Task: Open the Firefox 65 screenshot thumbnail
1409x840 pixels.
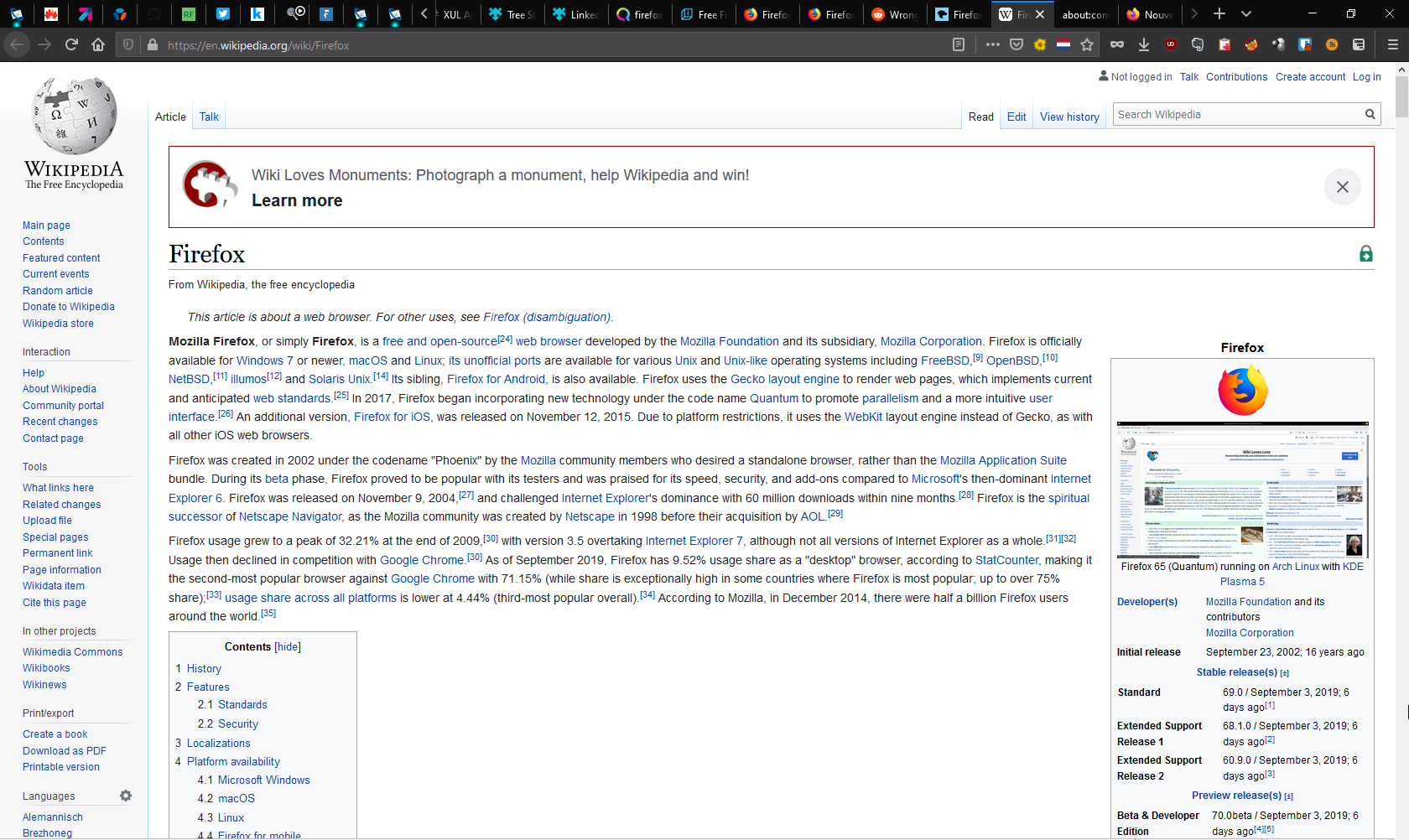Action: 1242,490
